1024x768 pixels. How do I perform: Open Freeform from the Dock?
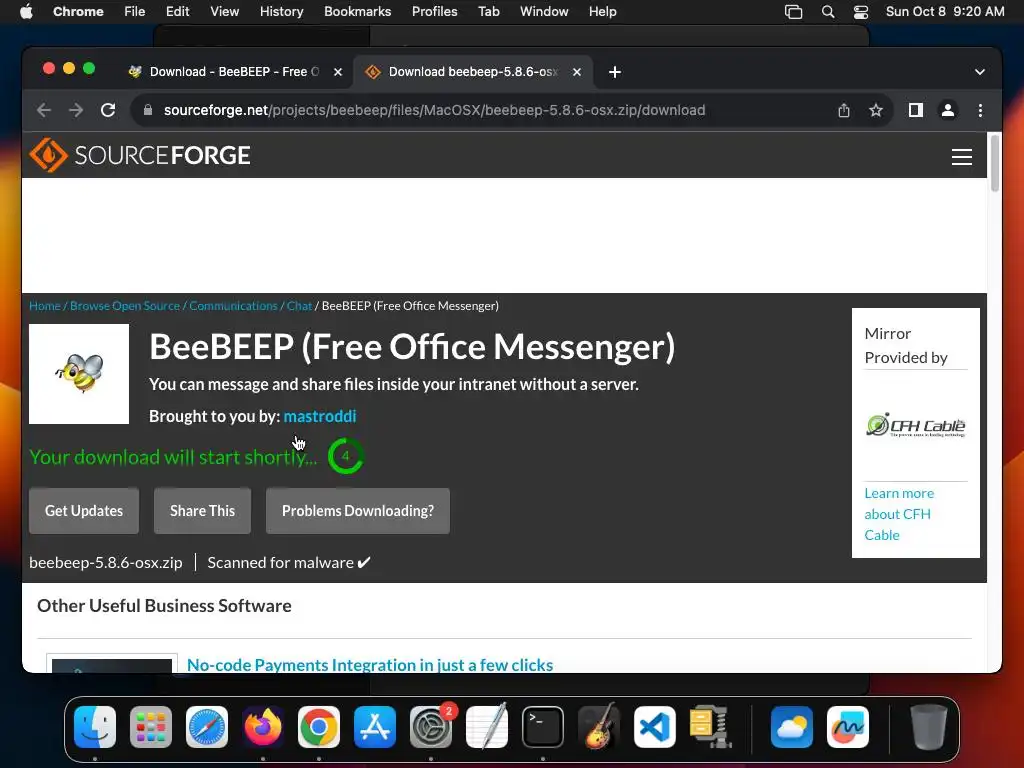[848, 727]
